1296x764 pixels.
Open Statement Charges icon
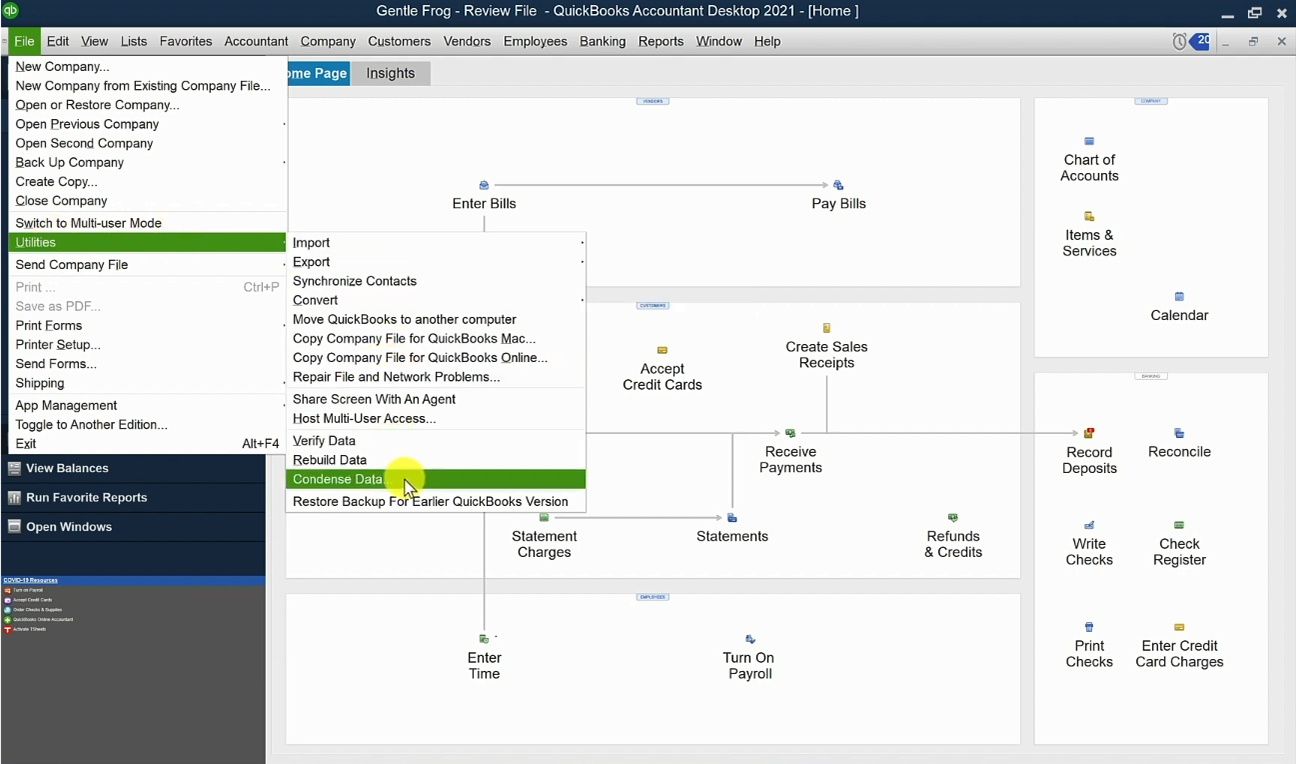(x=544, y=517)
